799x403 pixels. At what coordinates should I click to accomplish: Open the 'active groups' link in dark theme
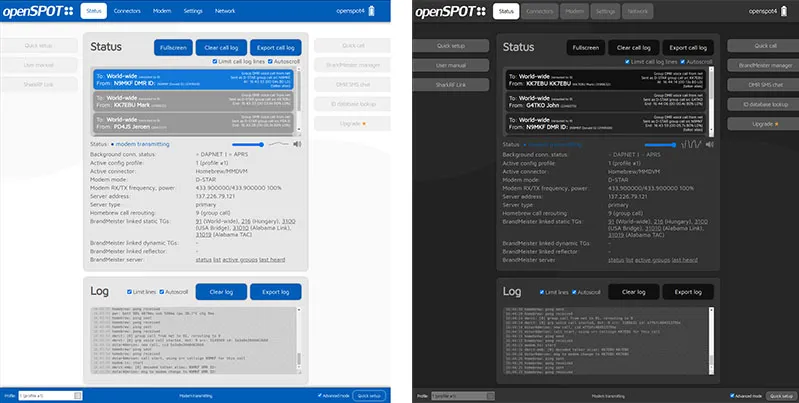(x=650, y=260)
